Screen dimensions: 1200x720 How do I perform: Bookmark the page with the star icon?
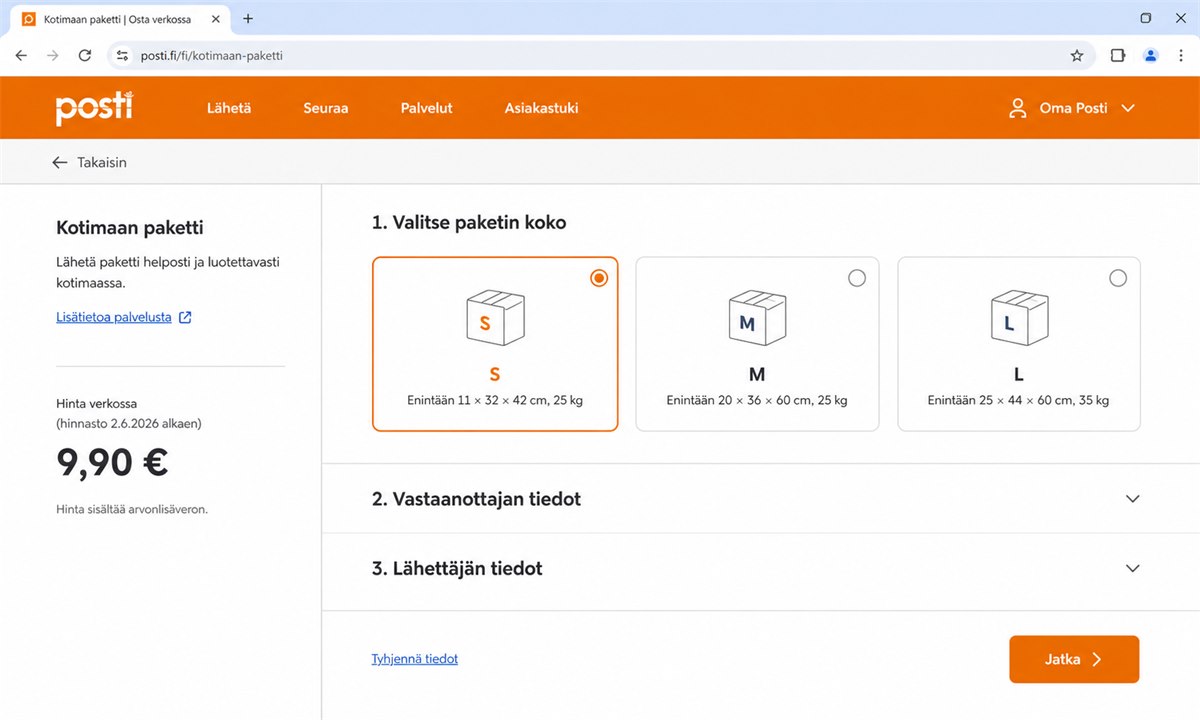pyautogui.click(x=1077, y=56)
